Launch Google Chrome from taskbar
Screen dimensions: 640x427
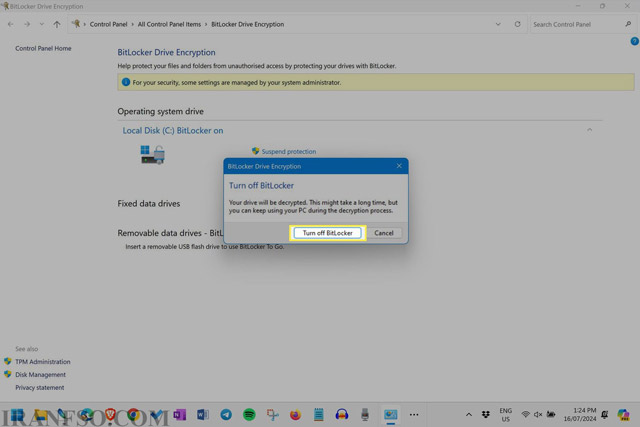[x=133, y=415]
